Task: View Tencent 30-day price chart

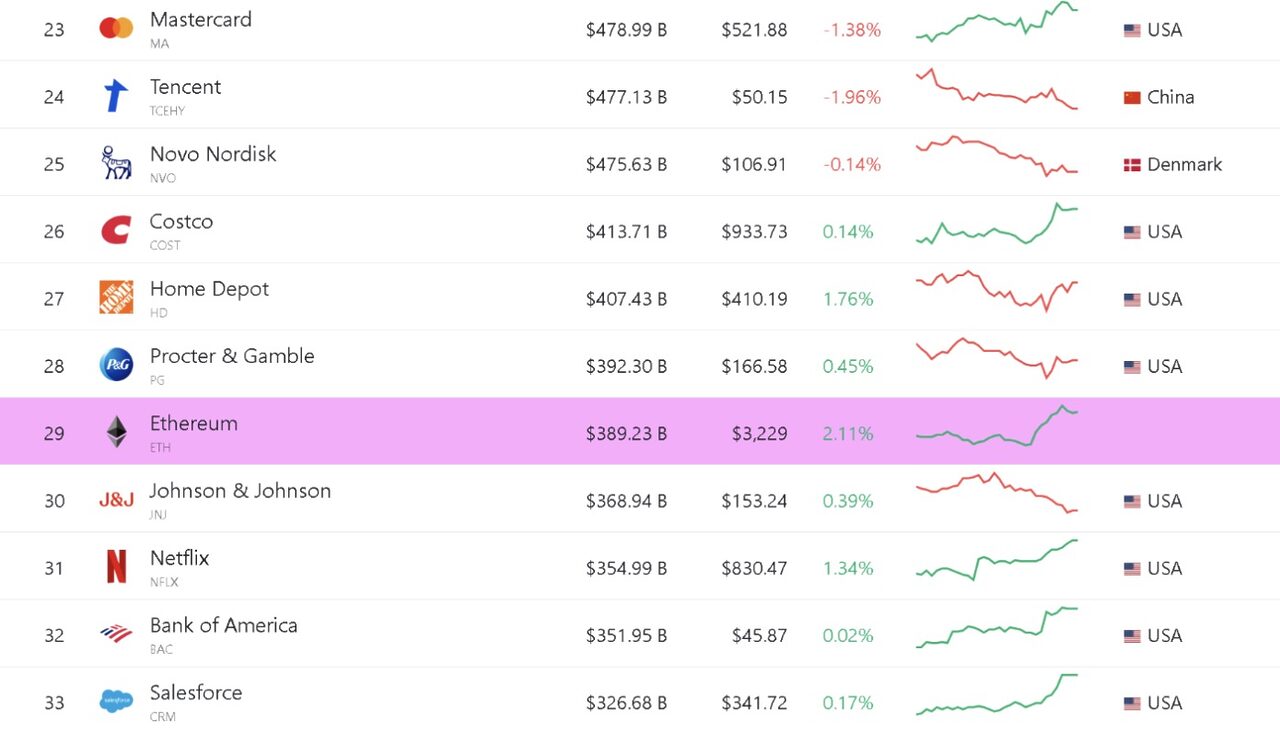Action: (997, 89)
